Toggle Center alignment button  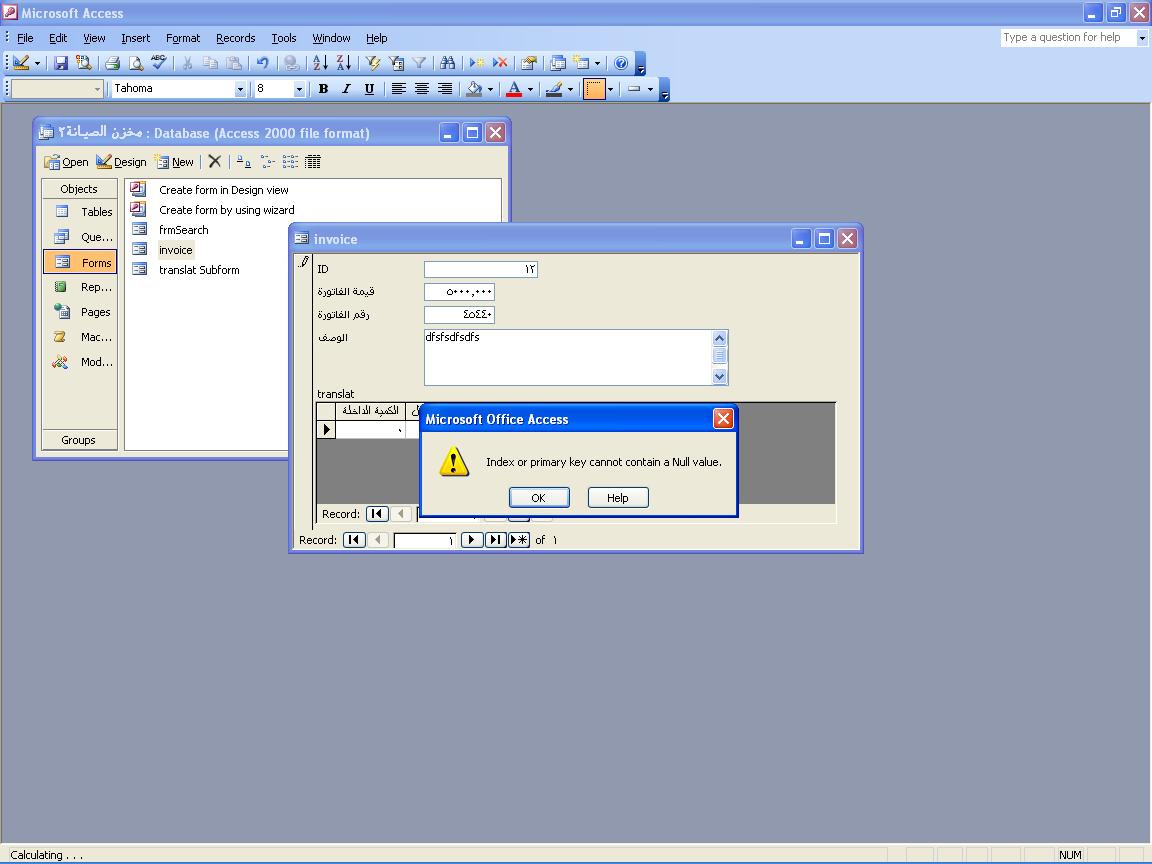coord(422,89)
